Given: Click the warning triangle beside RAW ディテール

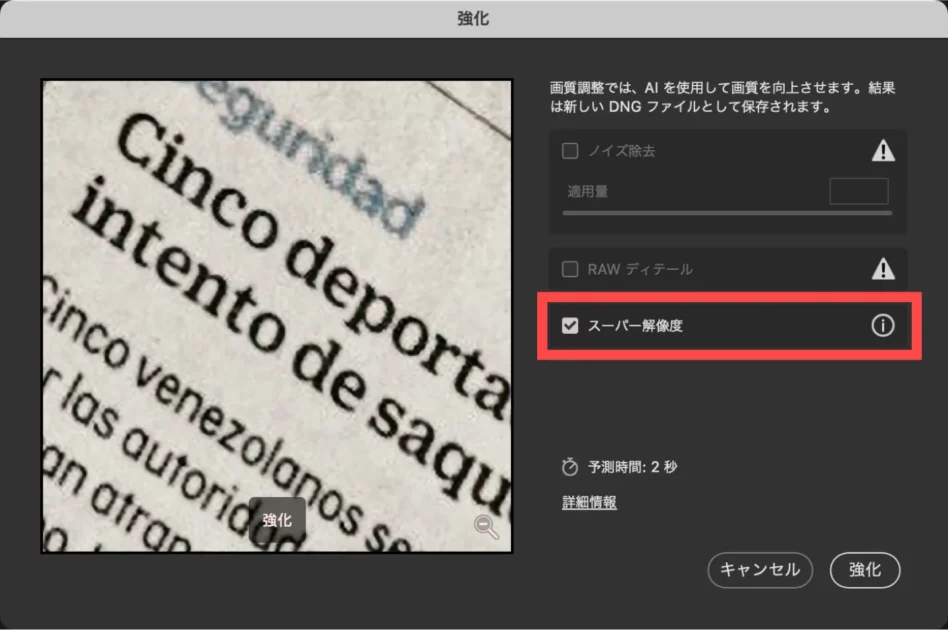Looking at the screenshot, I should (x=883, y=269).
